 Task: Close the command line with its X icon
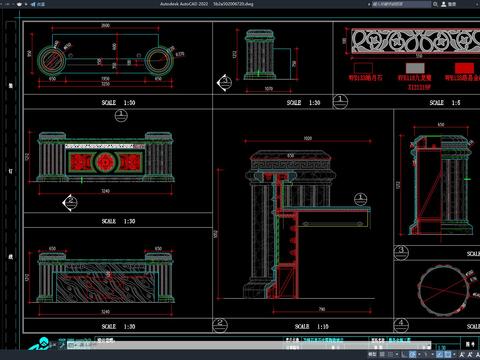[x=54, y=345]
